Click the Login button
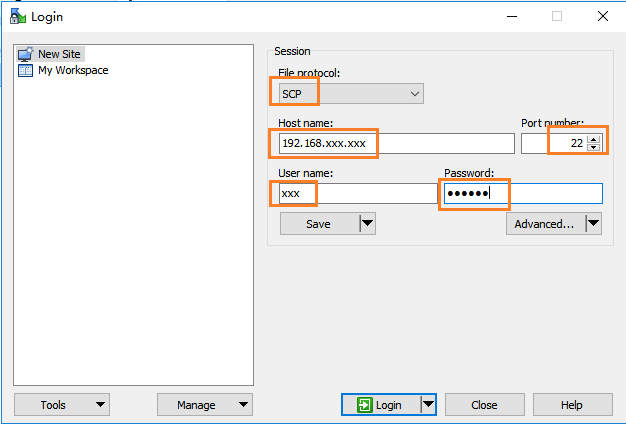 pos(381,405)
